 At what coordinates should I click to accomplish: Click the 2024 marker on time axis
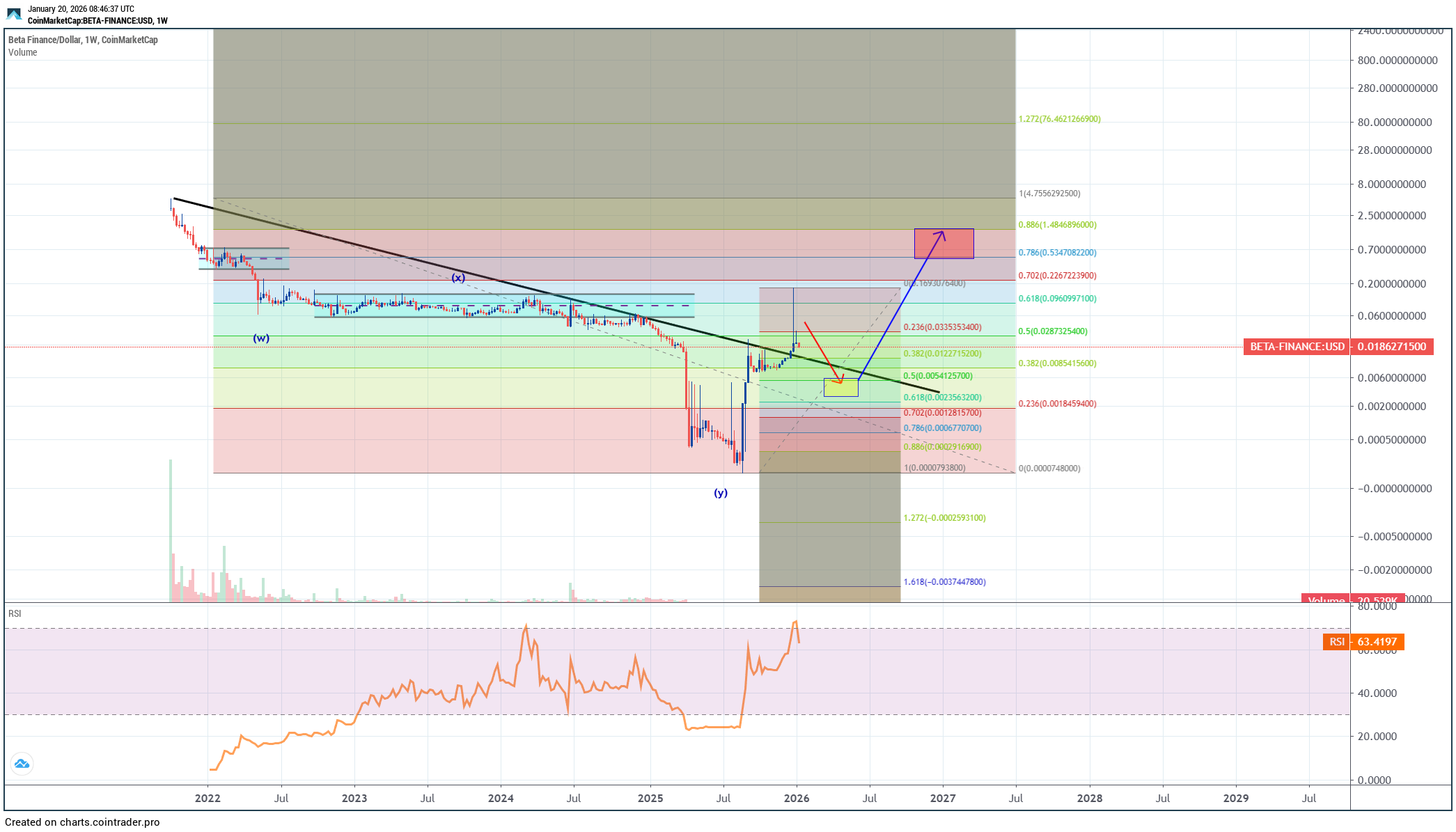click(x=501, y=798)
